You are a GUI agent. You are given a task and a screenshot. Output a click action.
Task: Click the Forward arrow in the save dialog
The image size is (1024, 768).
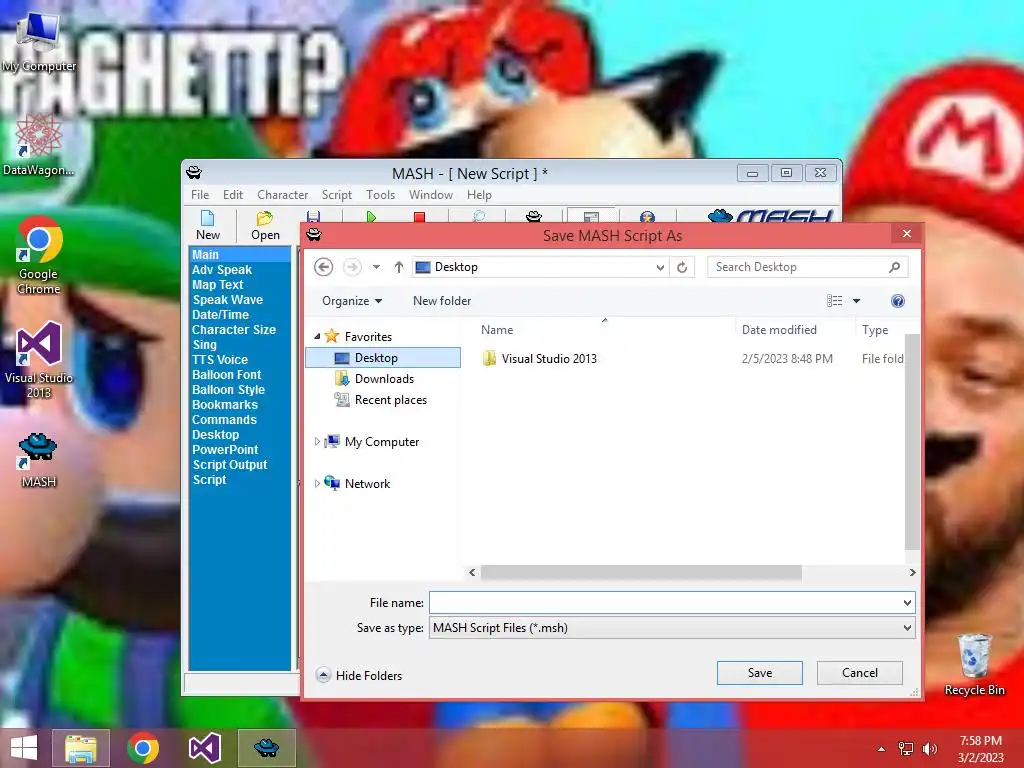click(x=352, y=267)
